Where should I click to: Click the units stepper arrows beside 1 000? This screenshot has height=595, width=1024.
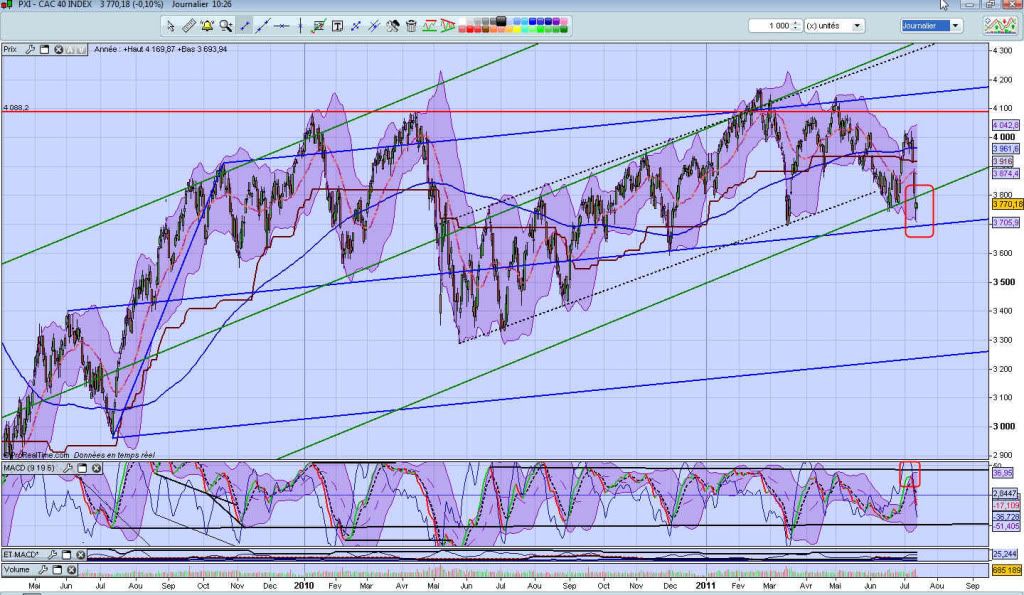[x=795, y=26]
